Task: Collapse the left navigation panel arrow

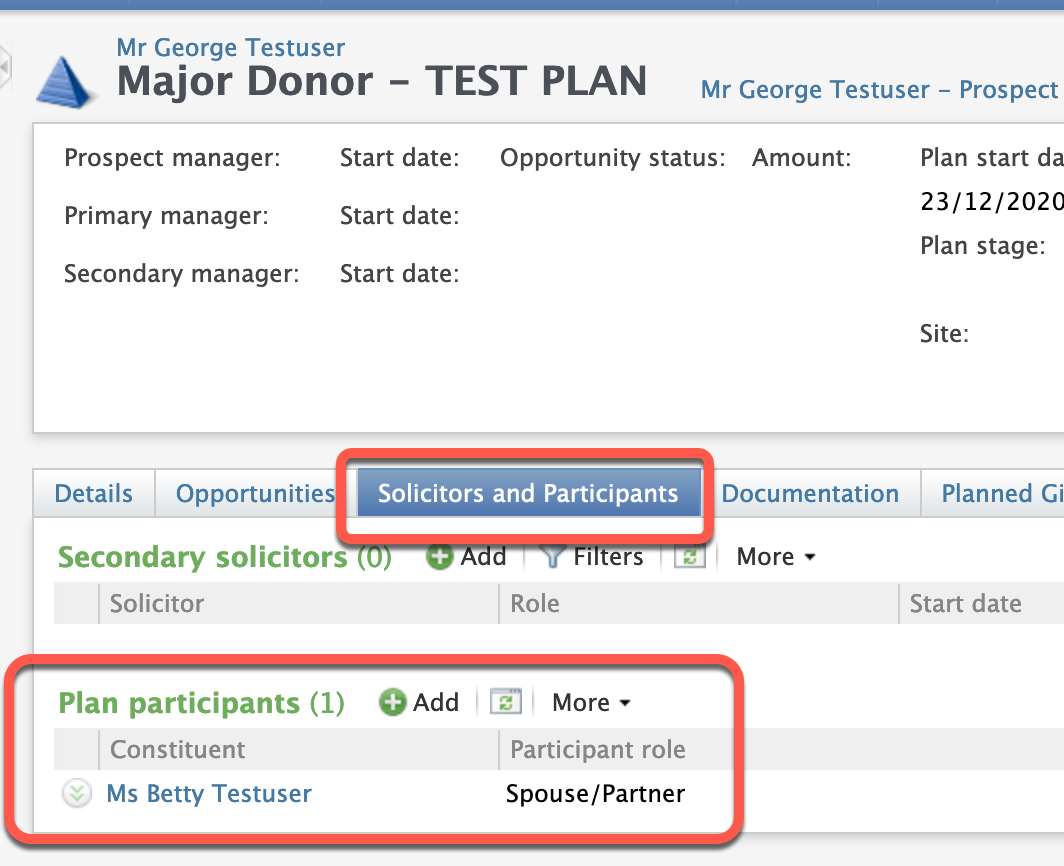Action: tap(5, 66)
